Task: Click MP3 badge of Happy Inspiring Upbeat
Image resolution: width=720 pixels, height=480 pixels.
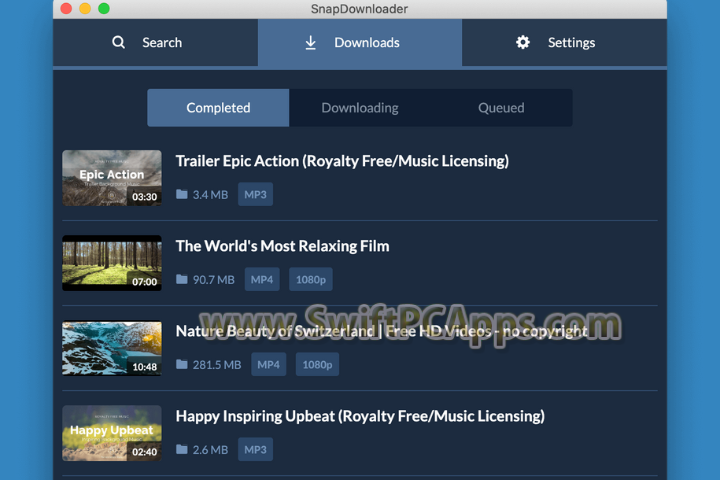Action: point(255,449)
